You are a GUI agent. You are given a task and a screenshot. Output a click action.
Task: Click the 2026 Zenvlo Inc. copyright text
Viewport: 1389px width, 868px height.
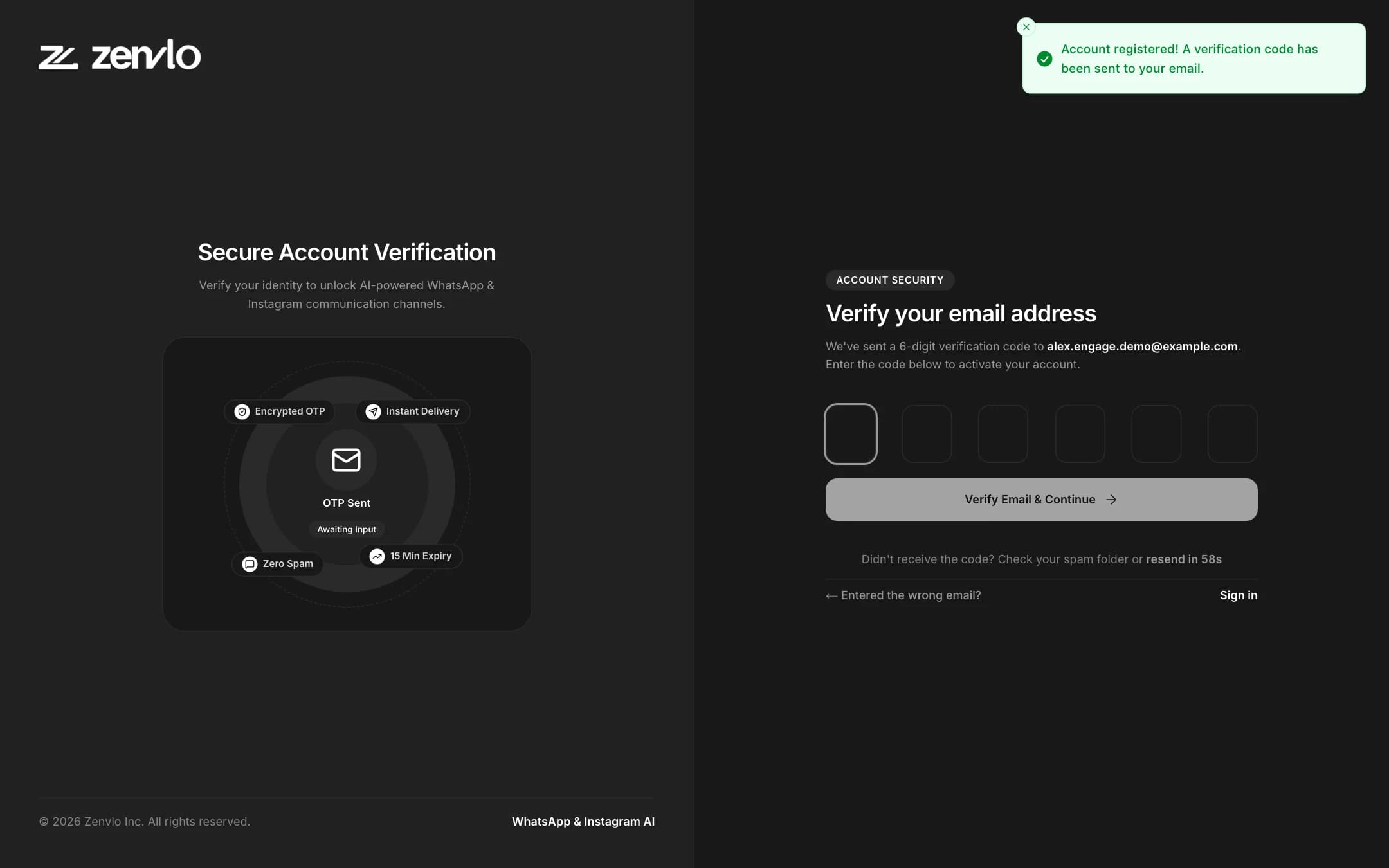(145, 822)
